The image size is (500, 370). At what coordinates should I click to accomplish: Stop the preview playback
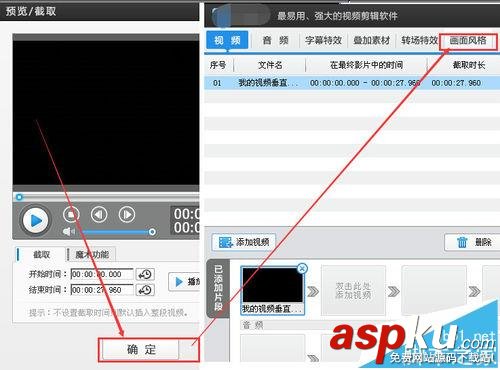pos(71,214)
